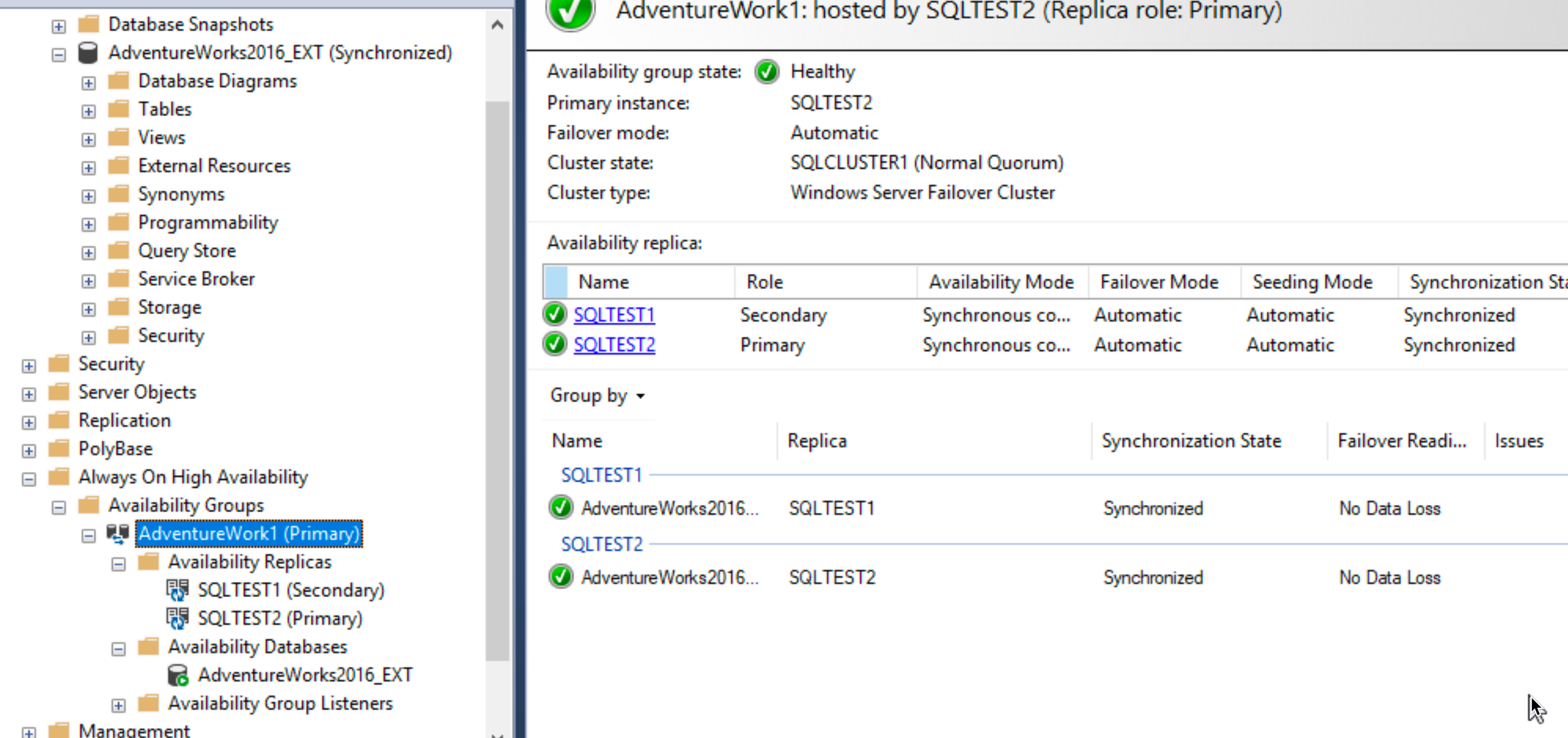The image size is (1568, 738).
Task: Collapse the Availability Groups node
Action: click(x=58, y=507)
